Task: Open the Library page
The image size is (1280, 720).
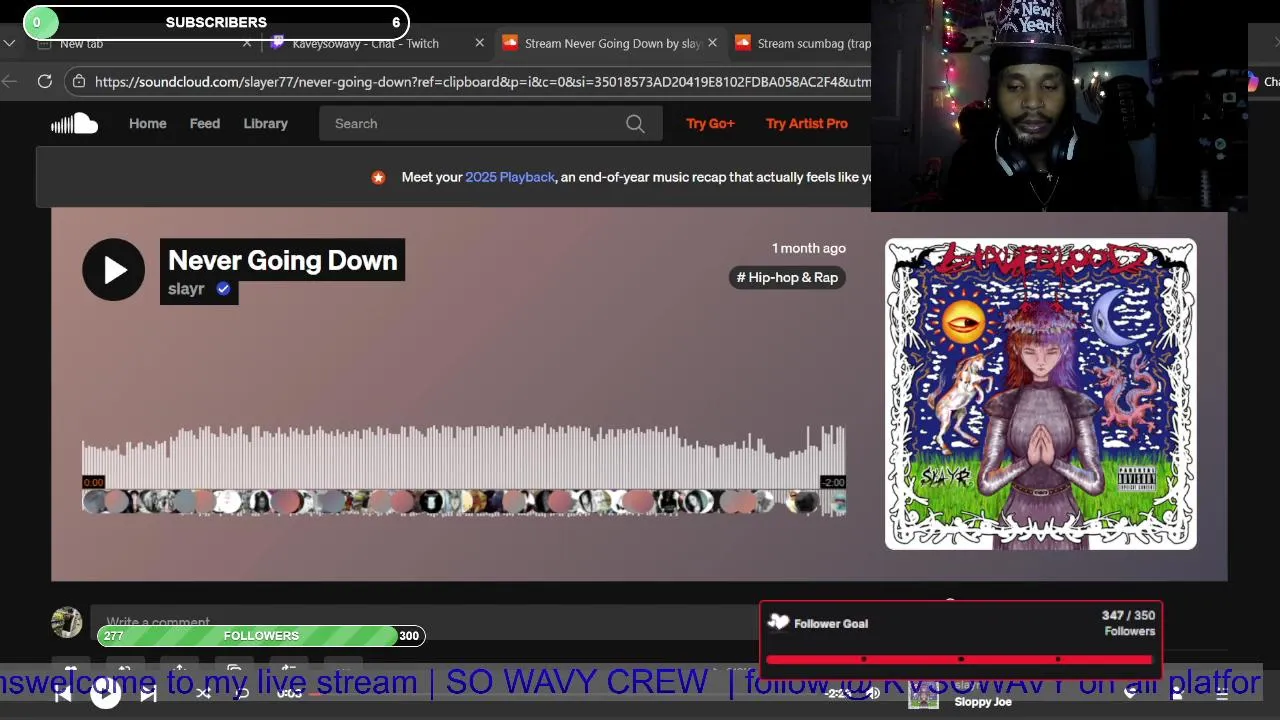Action: [265, 124]
